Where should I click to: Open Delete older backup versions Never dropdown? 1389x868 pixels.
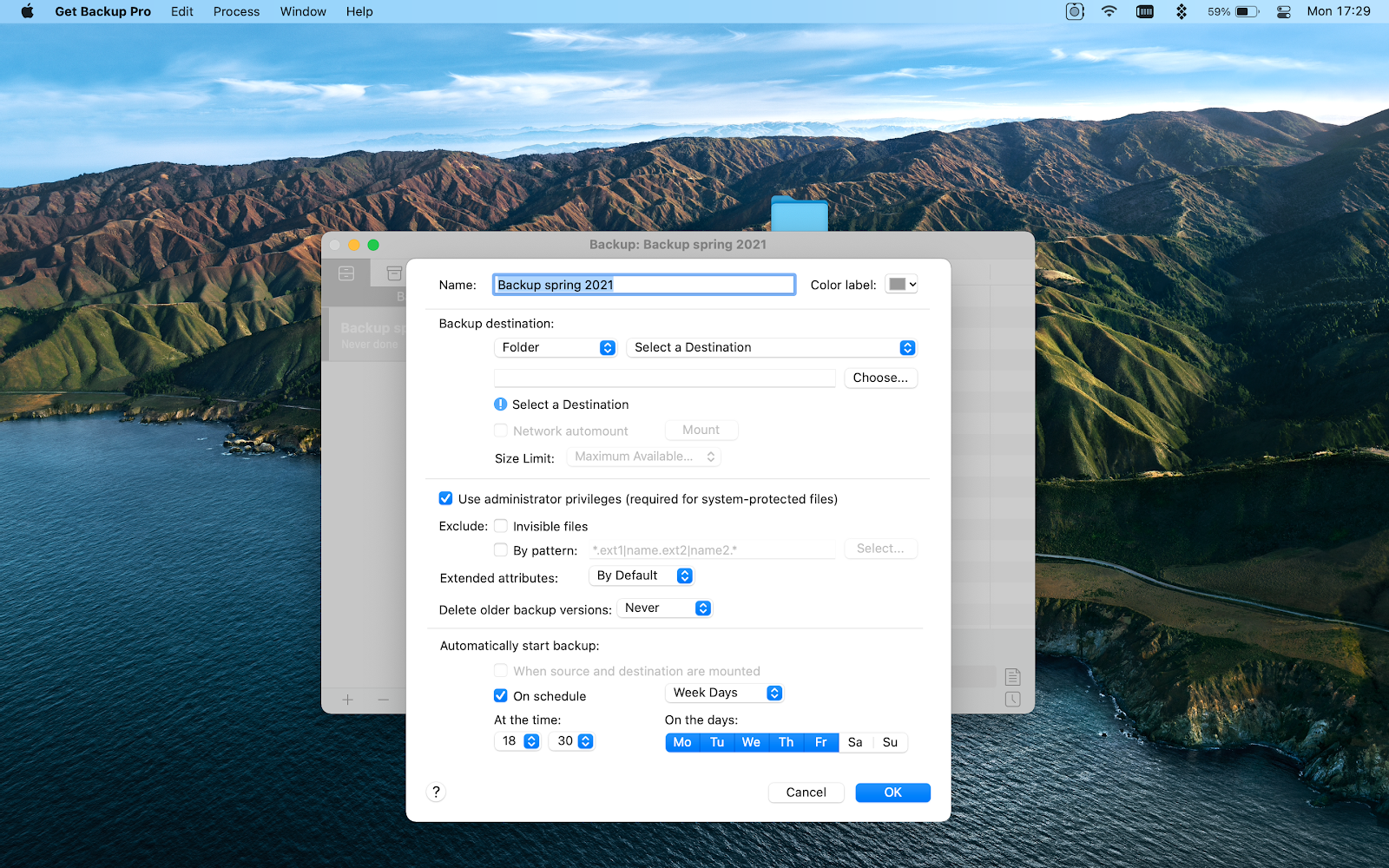point(665,608)
